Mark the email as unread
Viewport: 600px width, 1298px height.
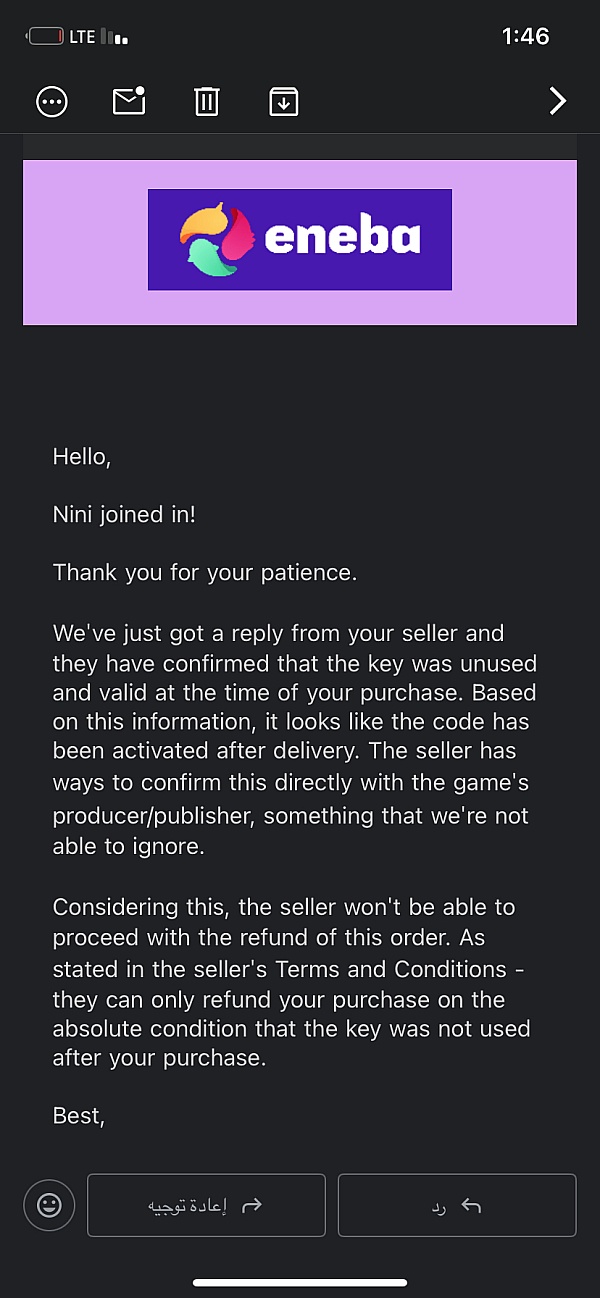tap(129, 100)
